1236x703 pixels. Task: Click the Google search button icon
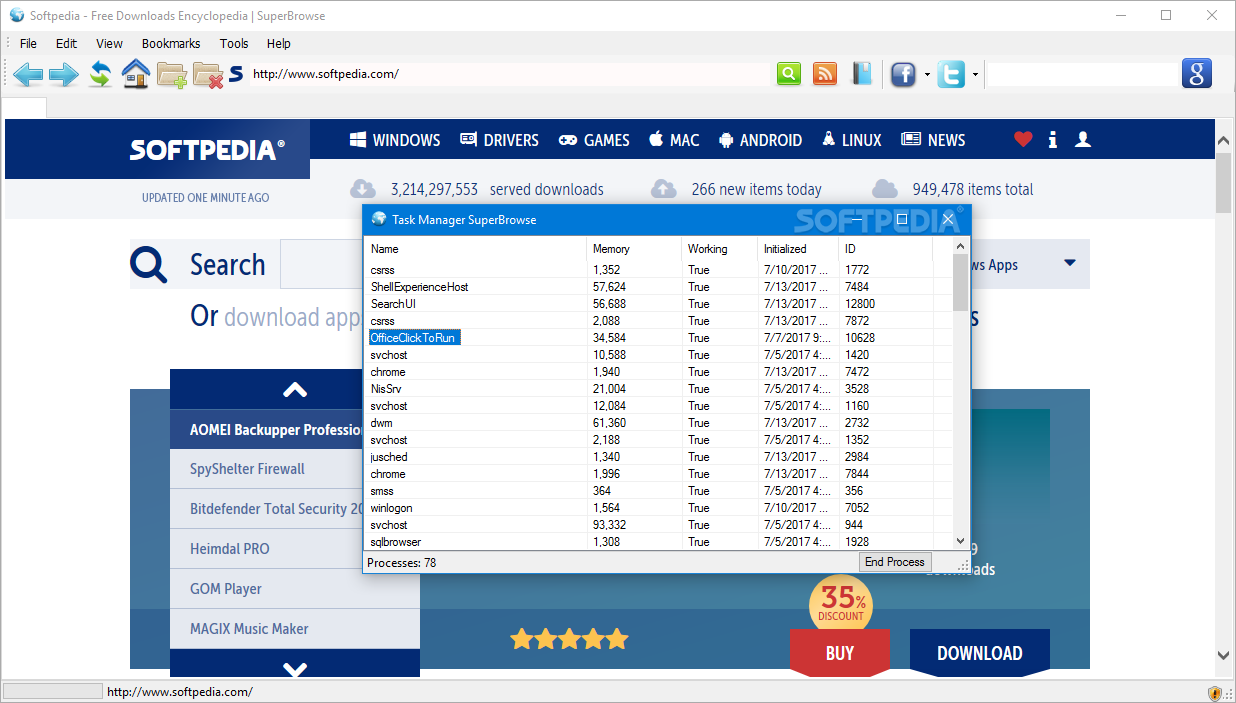coord(1197,73)
